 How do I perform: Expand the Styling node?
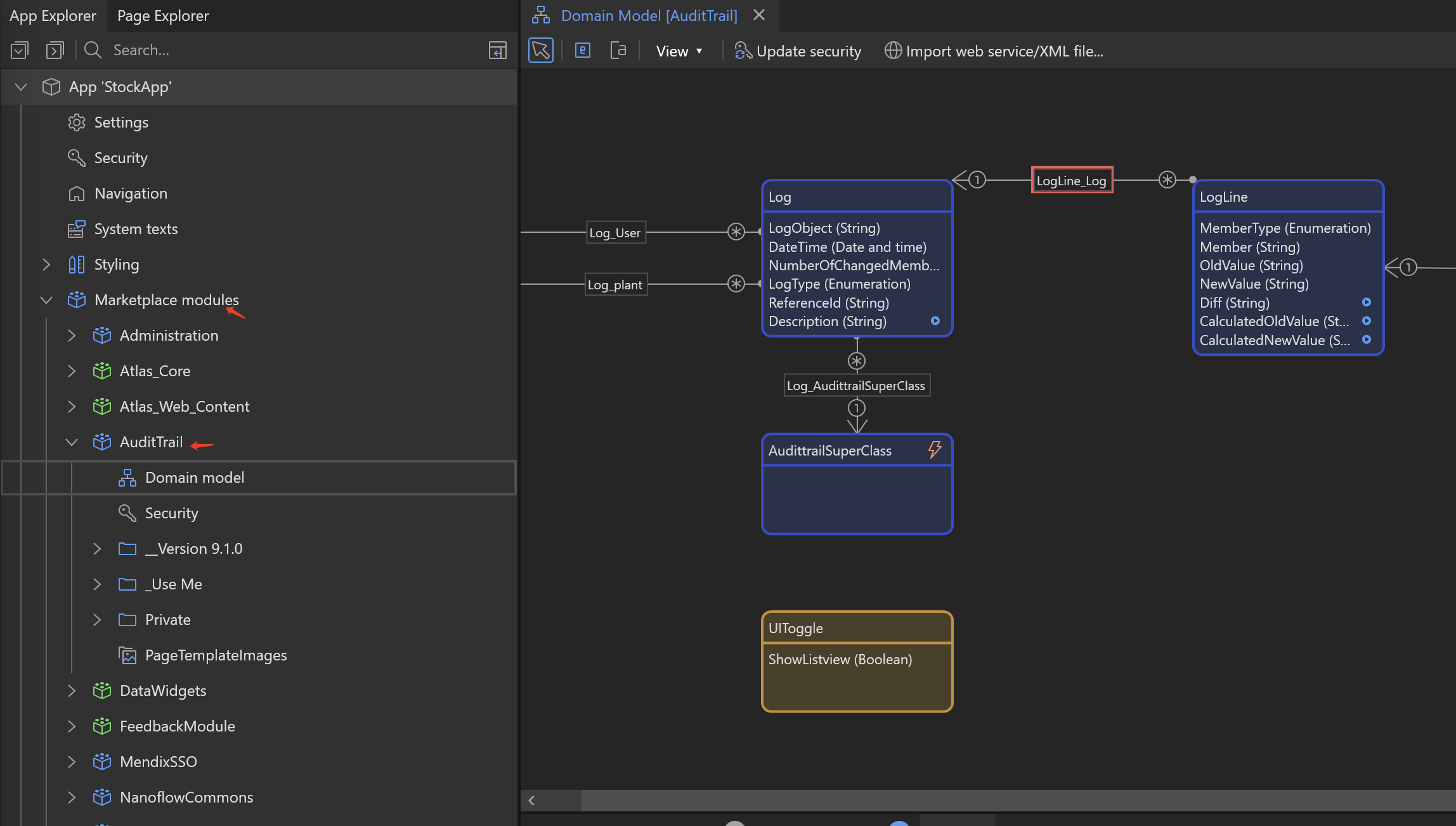coord(46,265)
